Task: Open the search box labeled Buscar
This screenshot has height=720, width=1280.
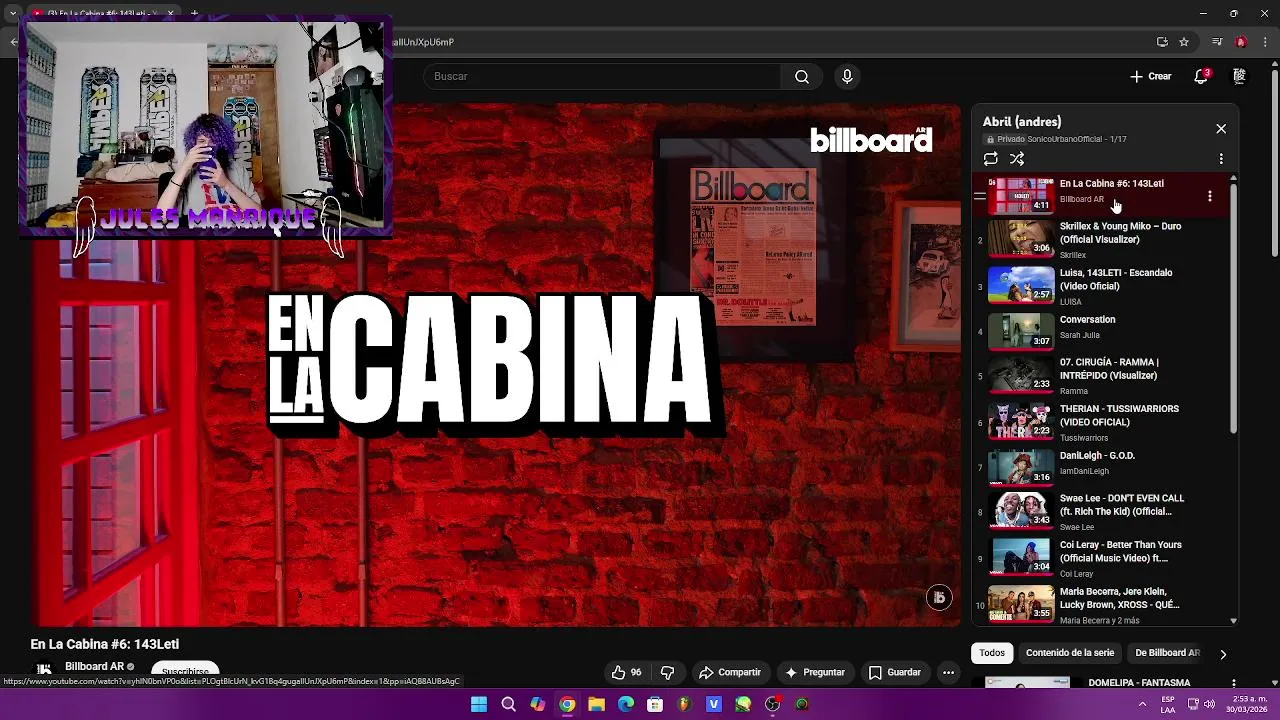Action: 602,76
